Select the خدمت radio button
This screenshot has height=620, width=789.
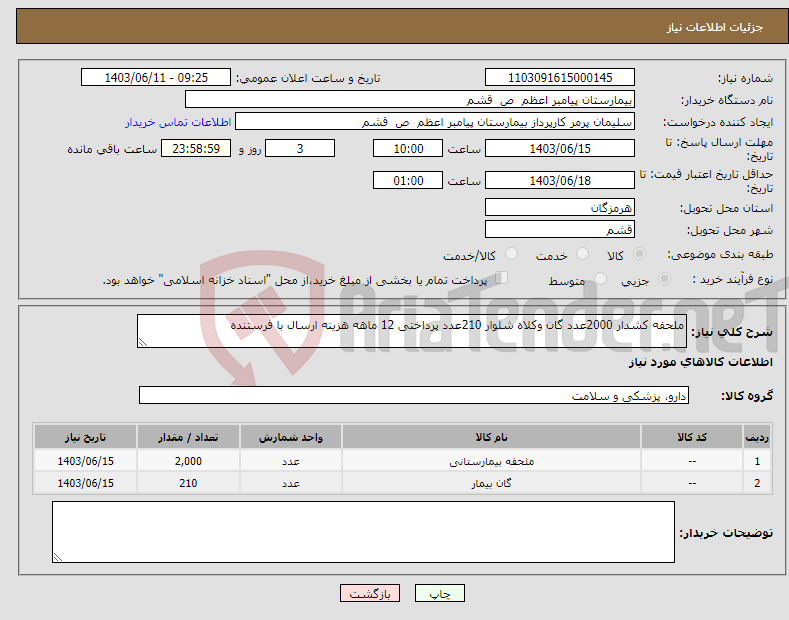click(582, 254)
